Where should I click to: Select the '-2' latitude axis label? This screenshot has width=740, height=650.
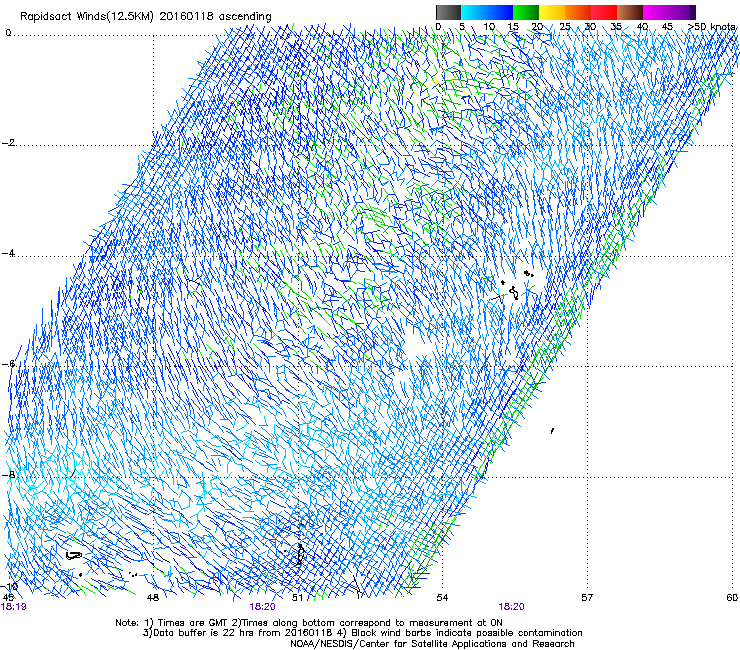(8, 143)
